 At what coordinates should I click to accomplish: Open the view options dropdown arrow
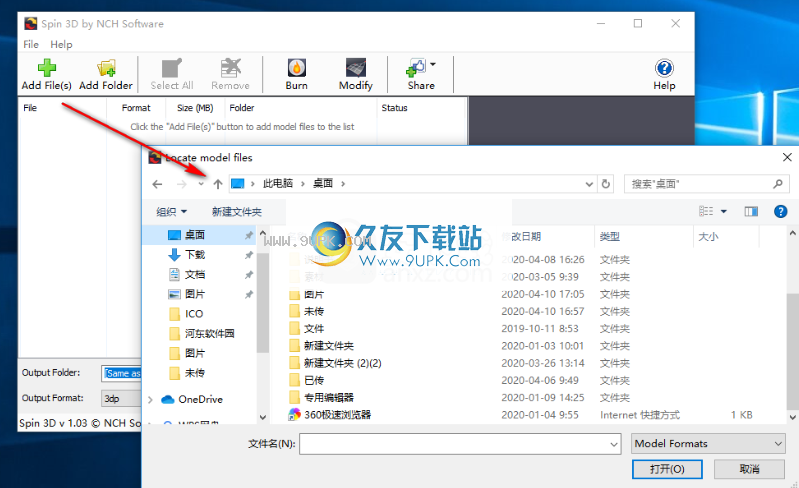click(x=724, y=211)
